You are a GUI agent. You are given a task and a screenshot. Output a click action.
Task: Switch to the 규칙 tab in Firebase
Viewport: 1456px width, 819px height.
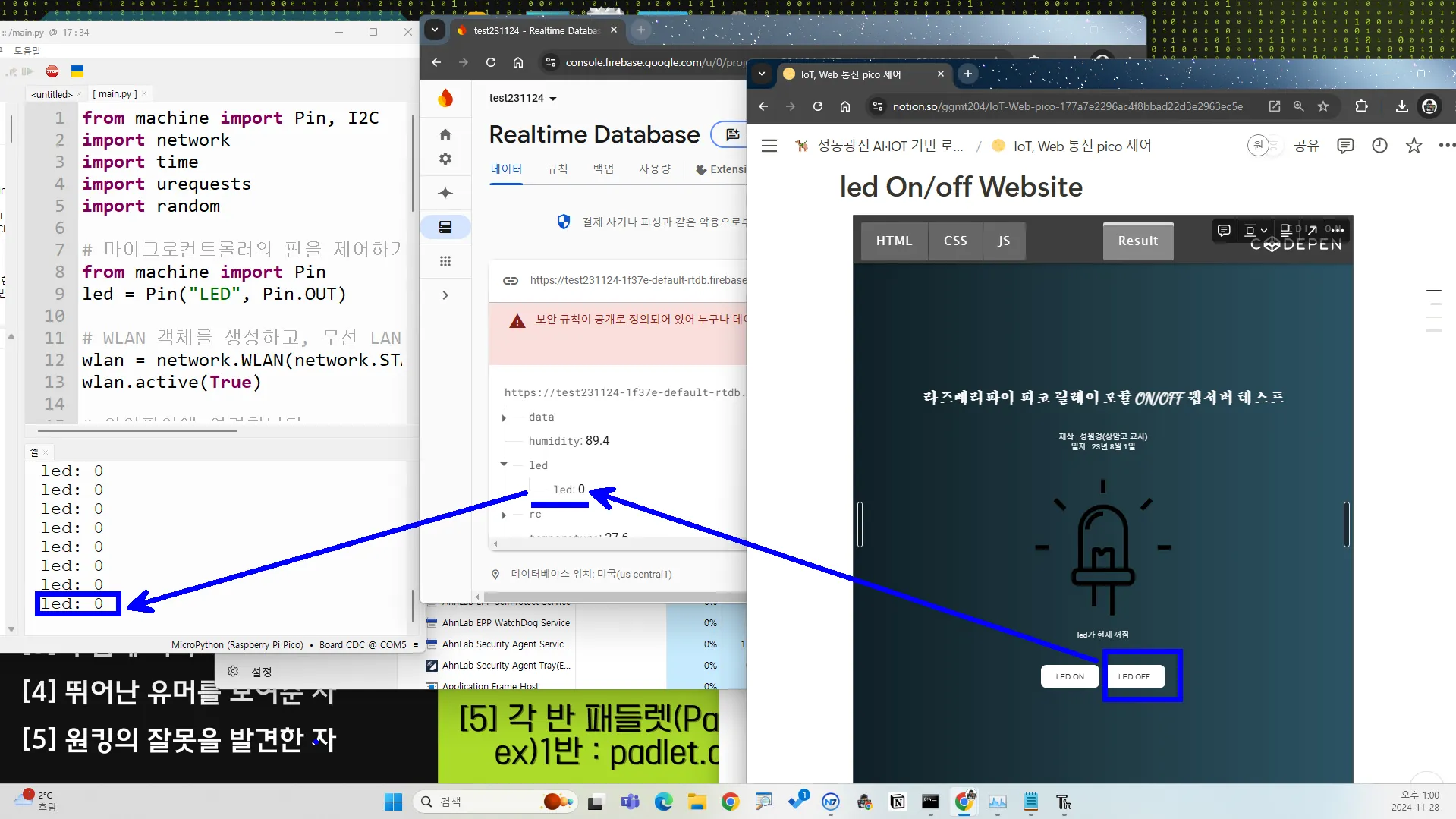[558, 169]
